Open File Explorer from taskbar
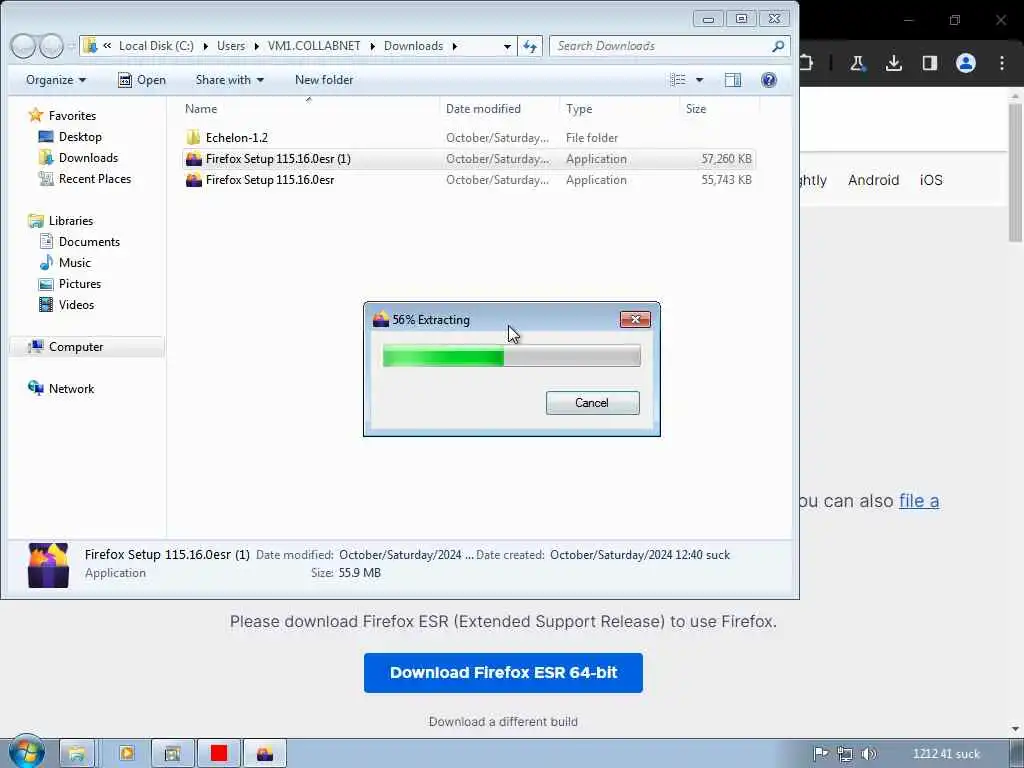Image resolution: width=1024 pixels, height=768 pixels. tap(77, 754)
